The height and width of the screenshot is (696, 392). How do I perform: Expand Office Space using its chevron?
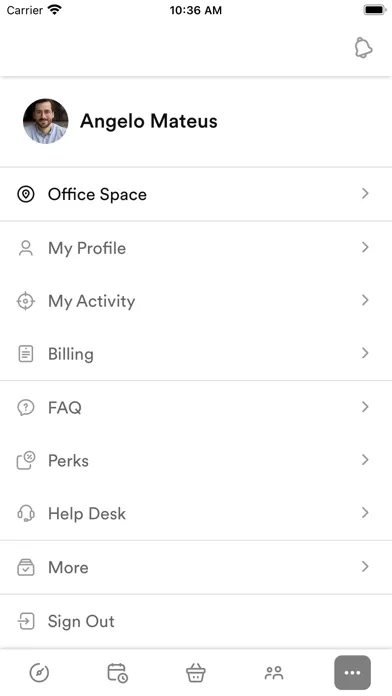click(365, 194)
